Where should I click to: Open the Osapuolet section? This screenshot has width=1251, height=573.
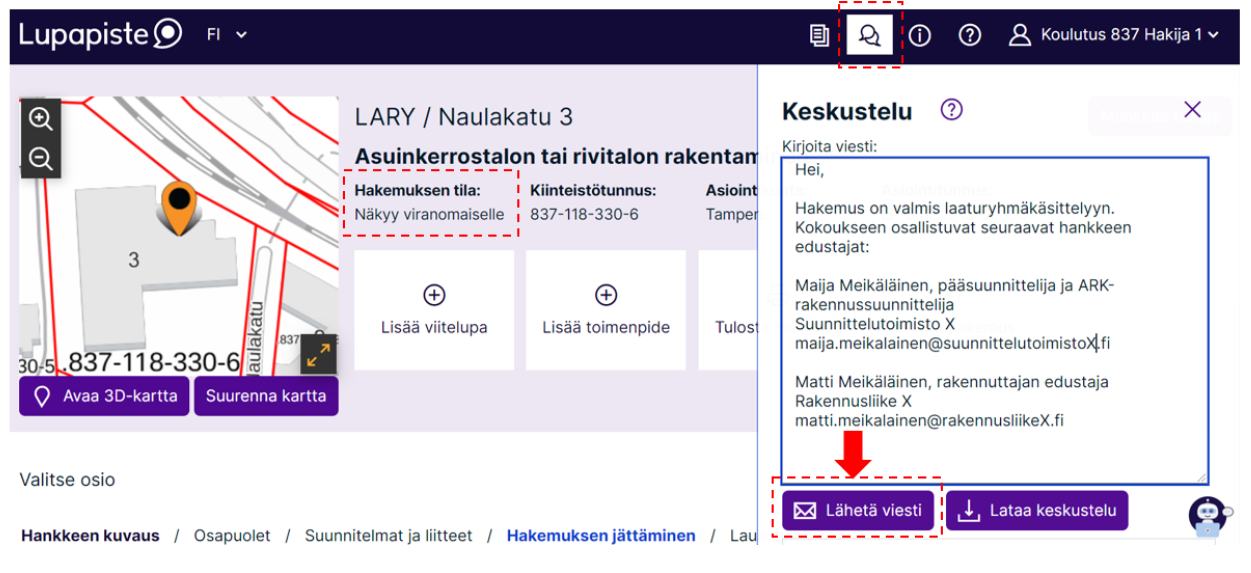pos(232,536)
